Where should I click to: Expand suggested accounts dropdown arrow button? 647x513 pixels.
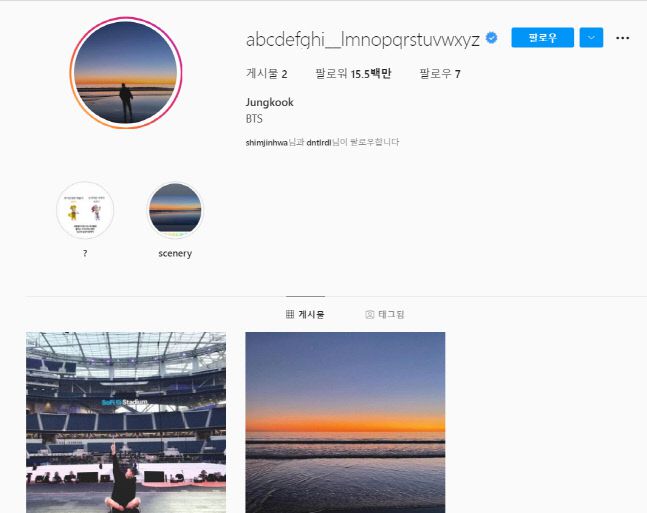click(x=591, y=38)
